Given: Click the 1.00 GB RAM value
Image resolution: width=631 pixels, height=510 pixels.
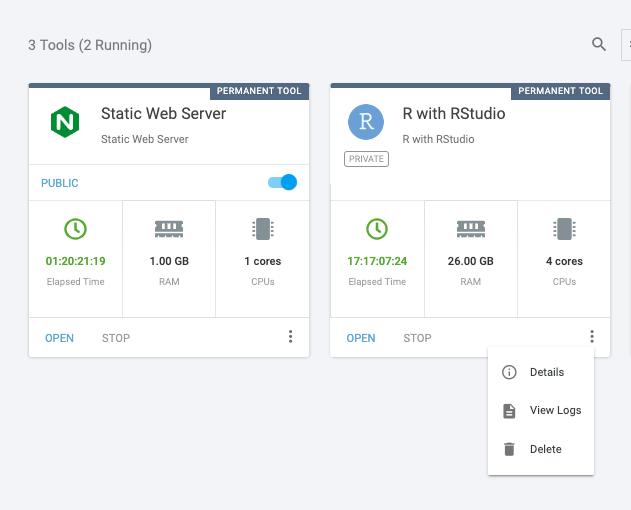Looking at the screenshot, I should click(x=169, y=261).
